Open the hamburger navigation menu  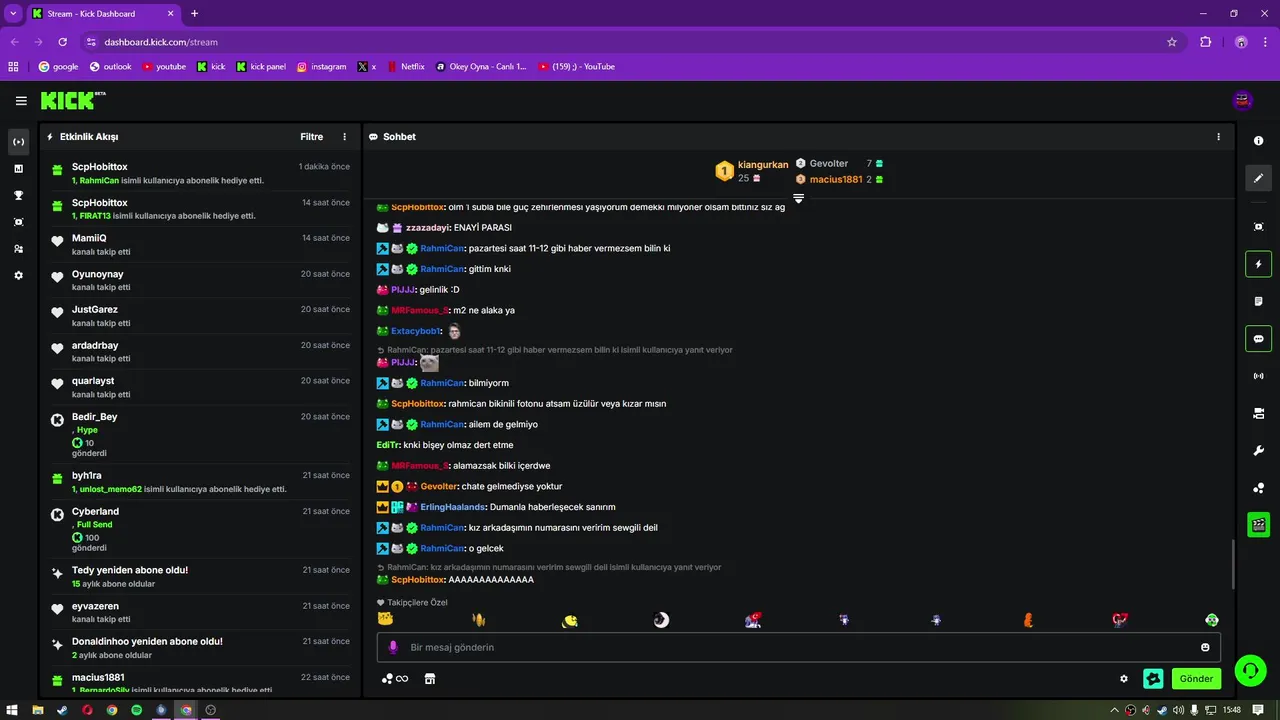click(21, 101)
